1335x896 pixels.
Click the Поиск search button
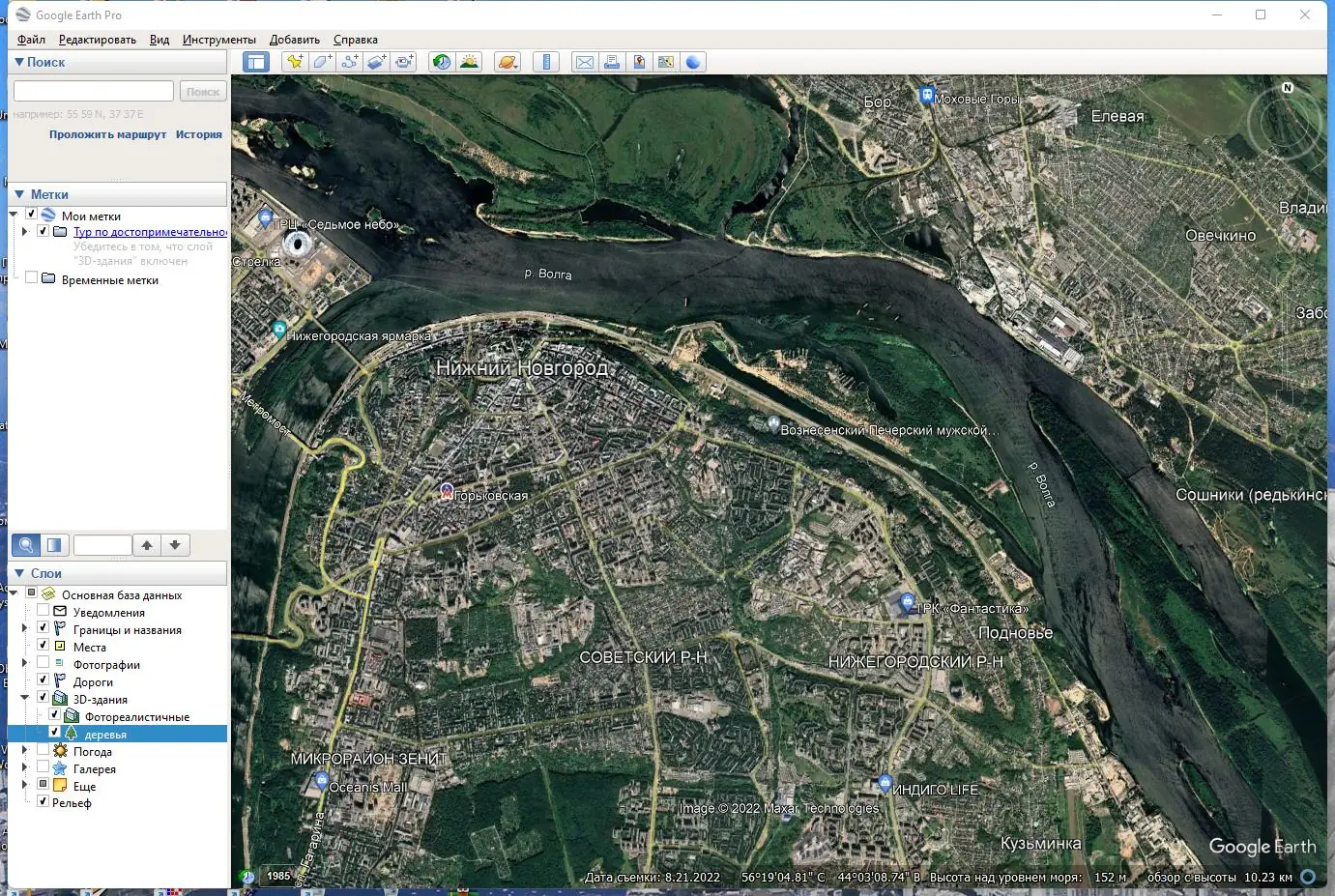203,91
